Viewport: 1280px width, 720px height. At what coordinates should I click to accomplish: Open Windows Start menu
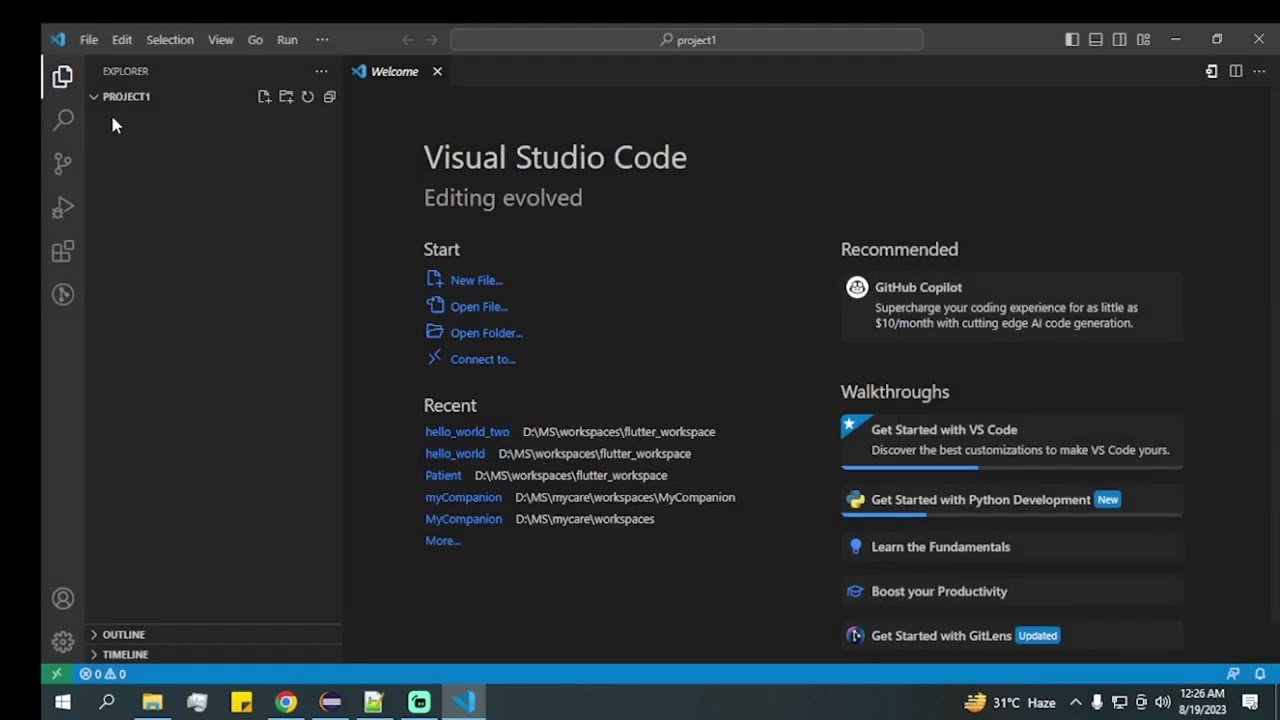(x=63, y=703)
